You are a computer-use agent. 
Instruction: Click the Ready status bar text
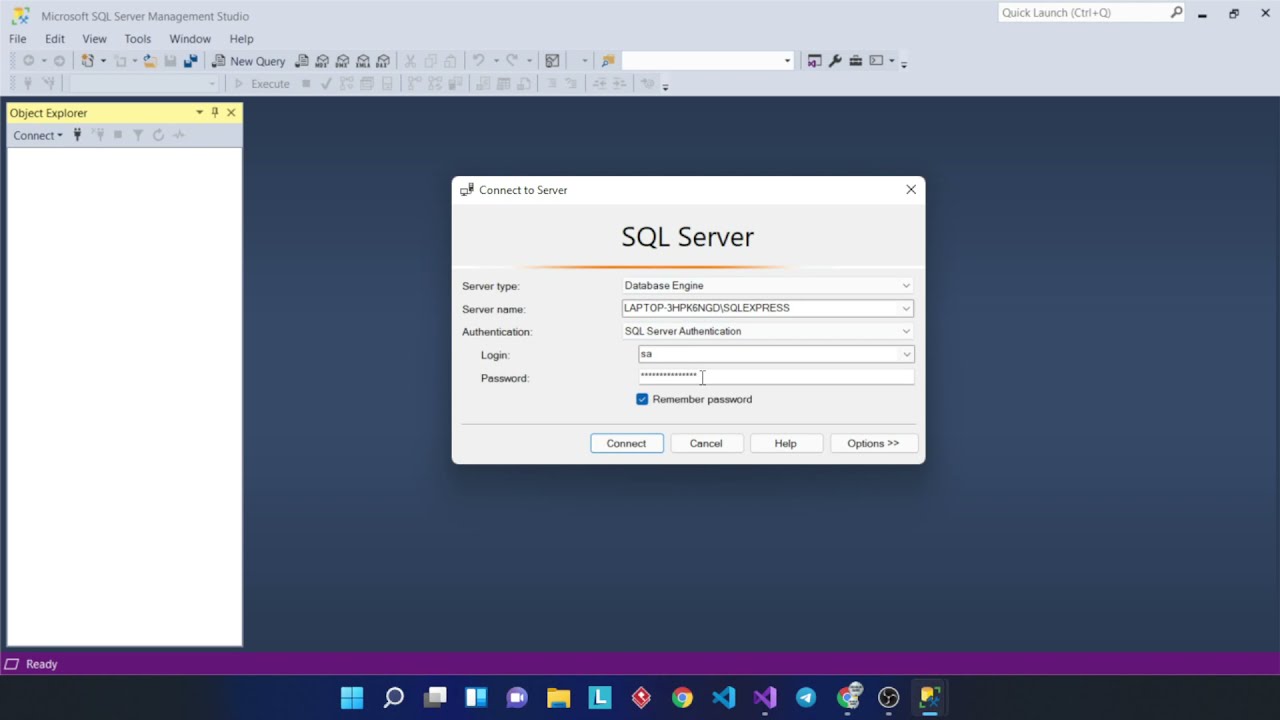coord(42,664)
